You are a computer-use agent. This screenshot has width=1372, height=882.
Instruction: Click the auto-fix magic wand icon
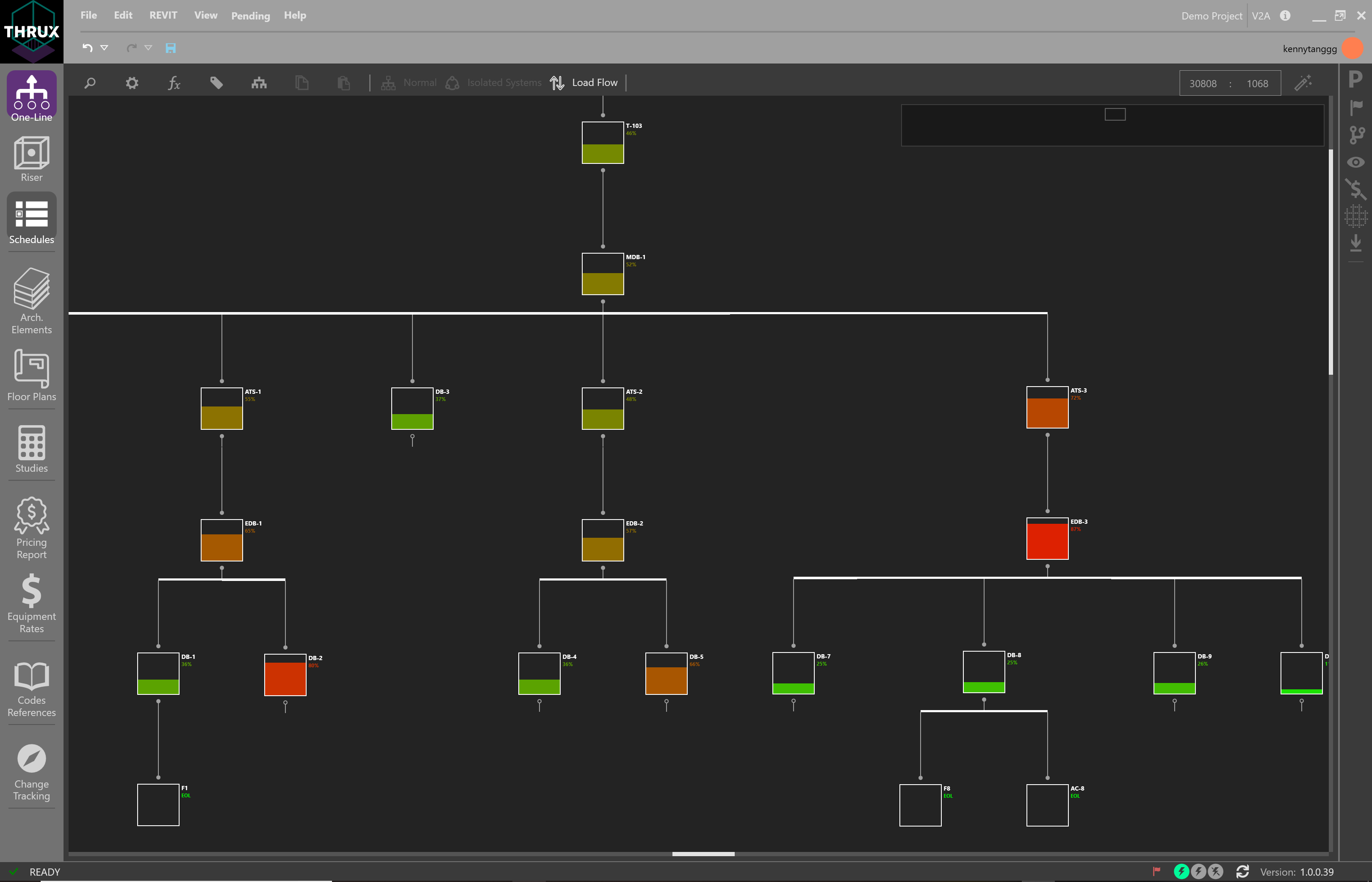pyautogui.click(x=1303, y=83)
